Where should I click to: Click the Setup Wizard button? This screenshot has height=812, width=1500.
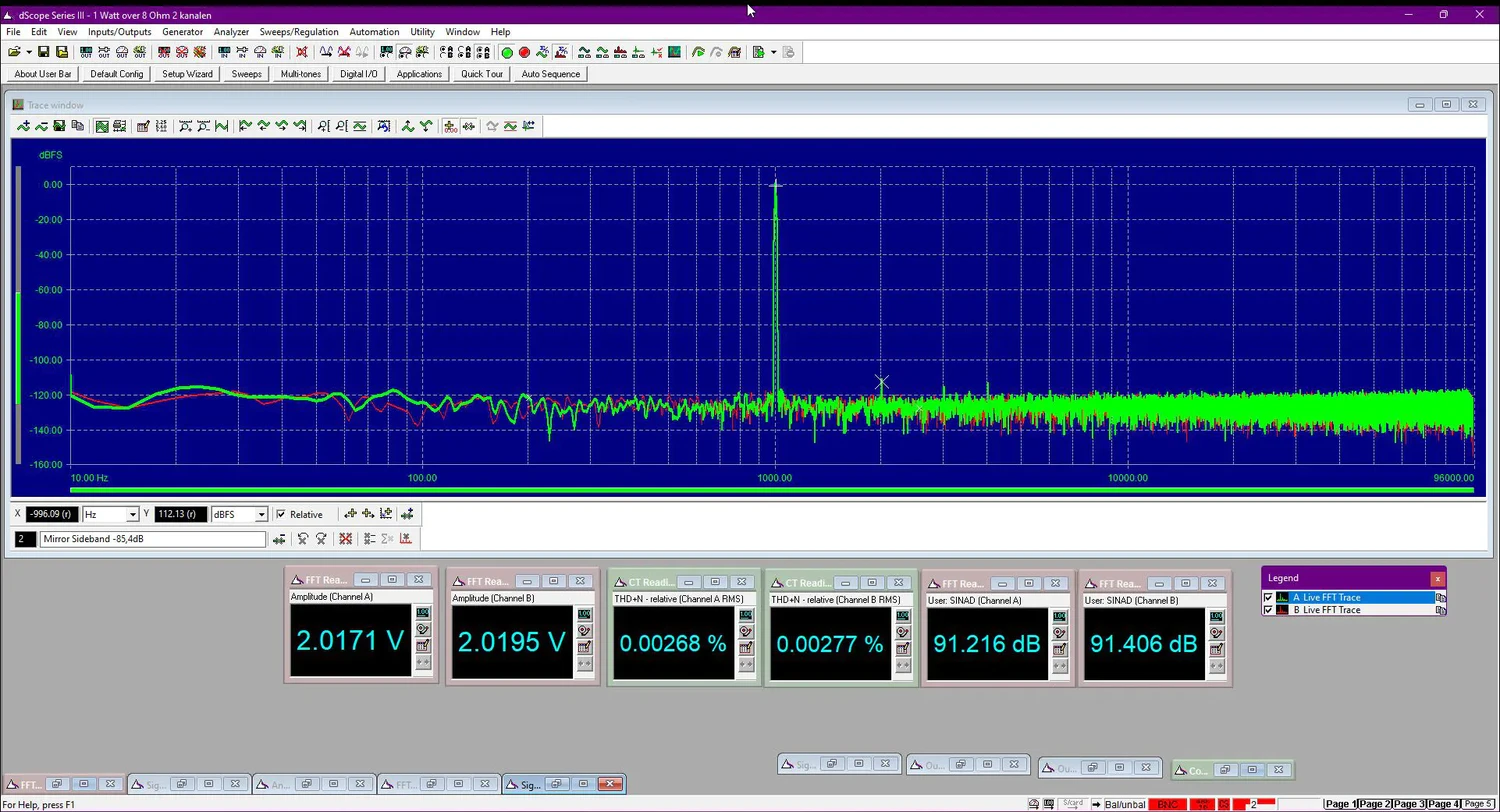tap(187, 74)
